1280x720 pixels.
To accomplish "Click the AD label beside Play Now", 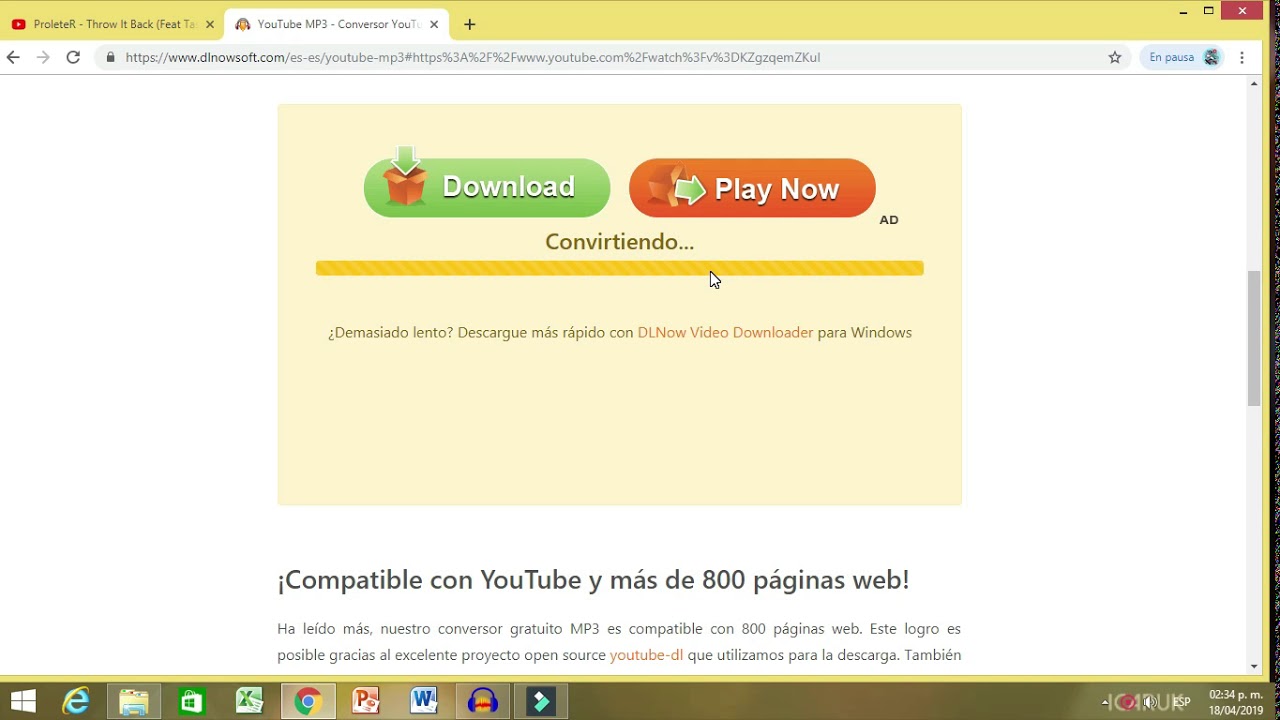I will coord(889,220).
